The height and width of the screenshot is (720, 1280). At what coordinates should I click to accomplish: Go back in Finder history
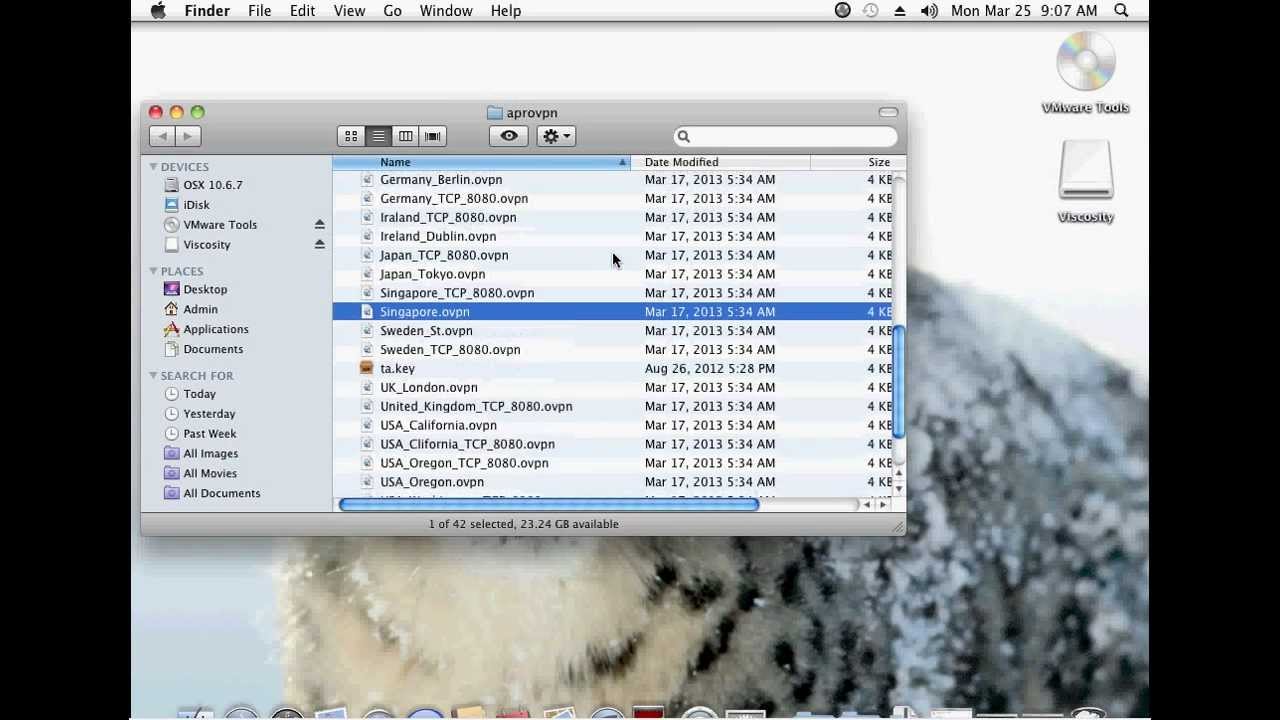coord(162,136)
